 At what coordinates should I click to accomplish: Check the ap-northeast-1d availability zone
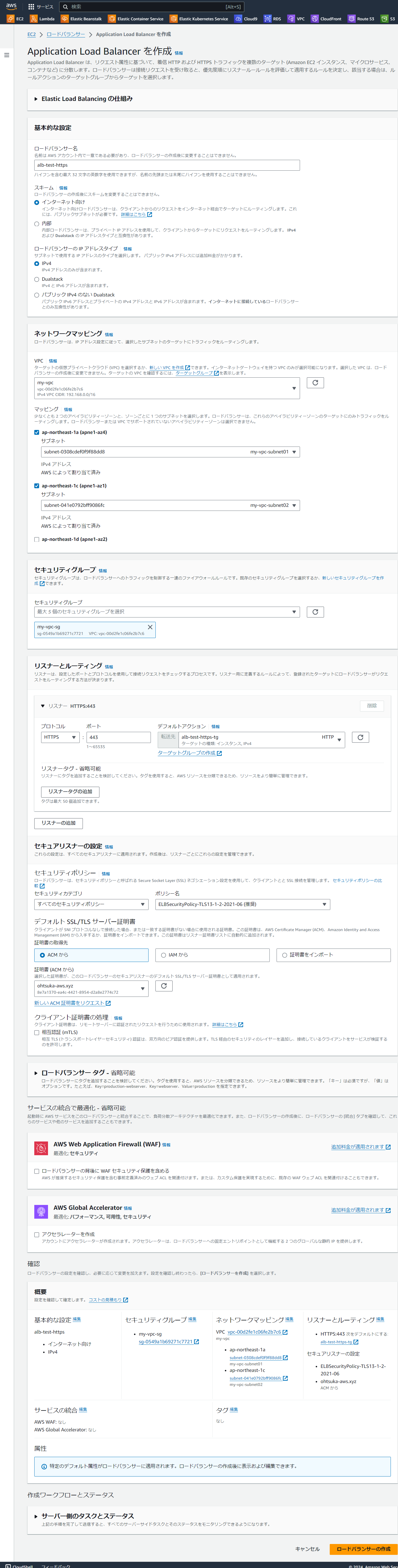(37, 539)
